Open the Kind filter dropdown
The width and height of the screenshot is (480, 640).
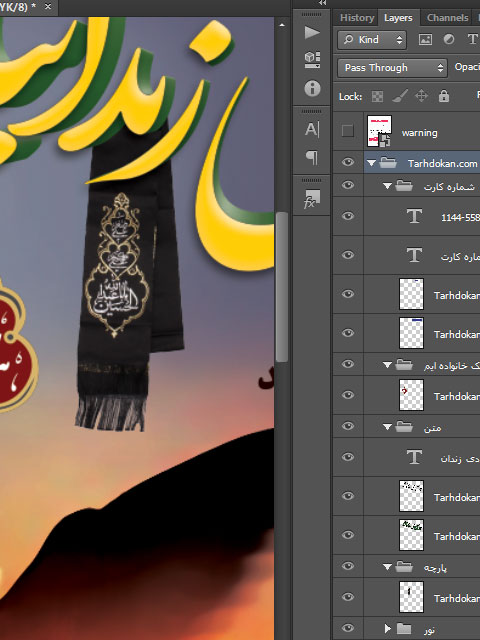tap(371, 40)
